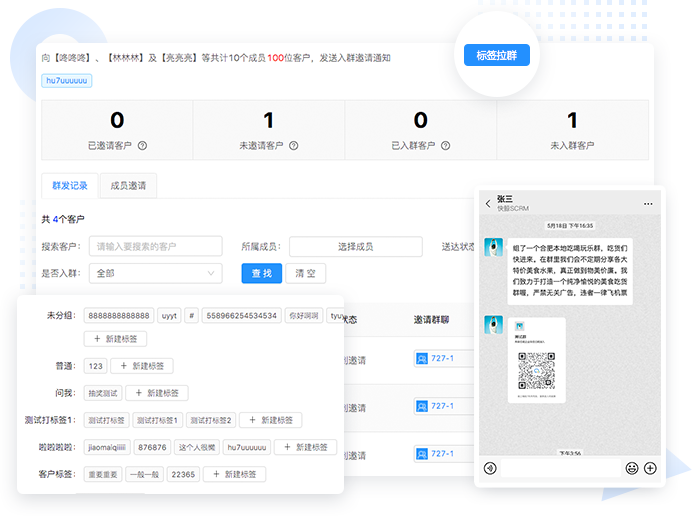This screenshot has width=692, height=516.
Task: Toggle the 抽奖测试 tag selection
Action: 101,394
